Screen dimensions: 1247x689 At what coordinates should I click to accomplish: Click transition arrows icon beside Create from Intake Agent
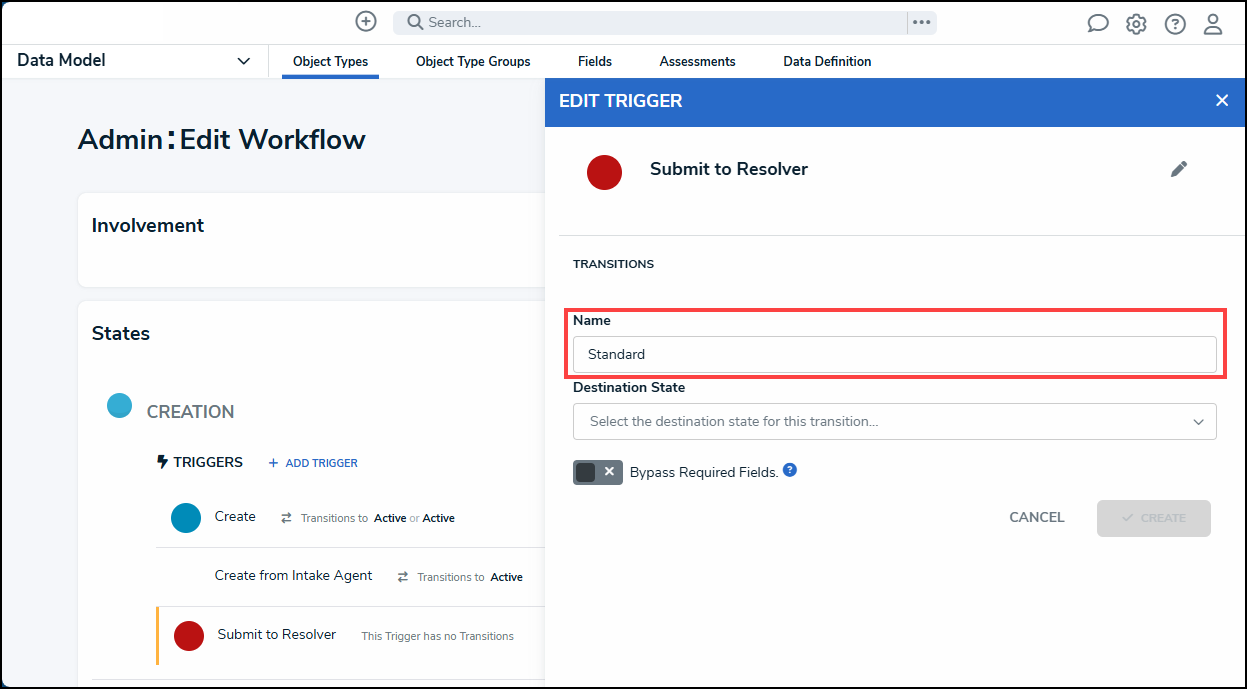pos(403,577)
